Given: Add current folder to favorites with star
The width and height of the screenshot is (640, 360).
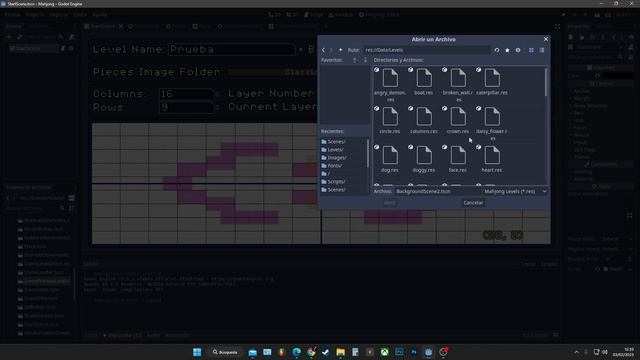Looking at the screenshot, I should point(507,50).
